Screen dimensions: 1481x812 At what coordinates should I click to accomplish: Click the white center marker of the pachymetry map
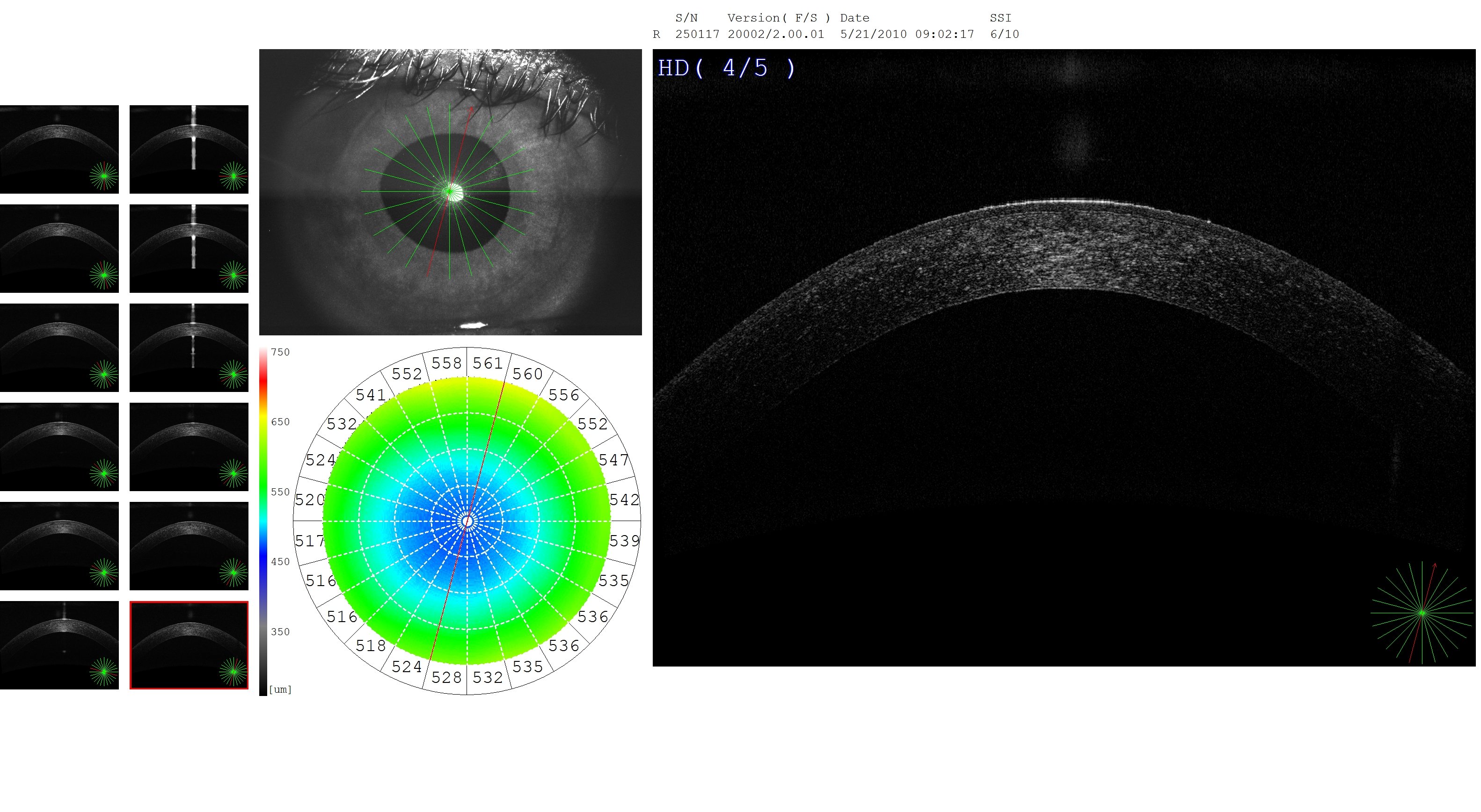pos(467,521)
